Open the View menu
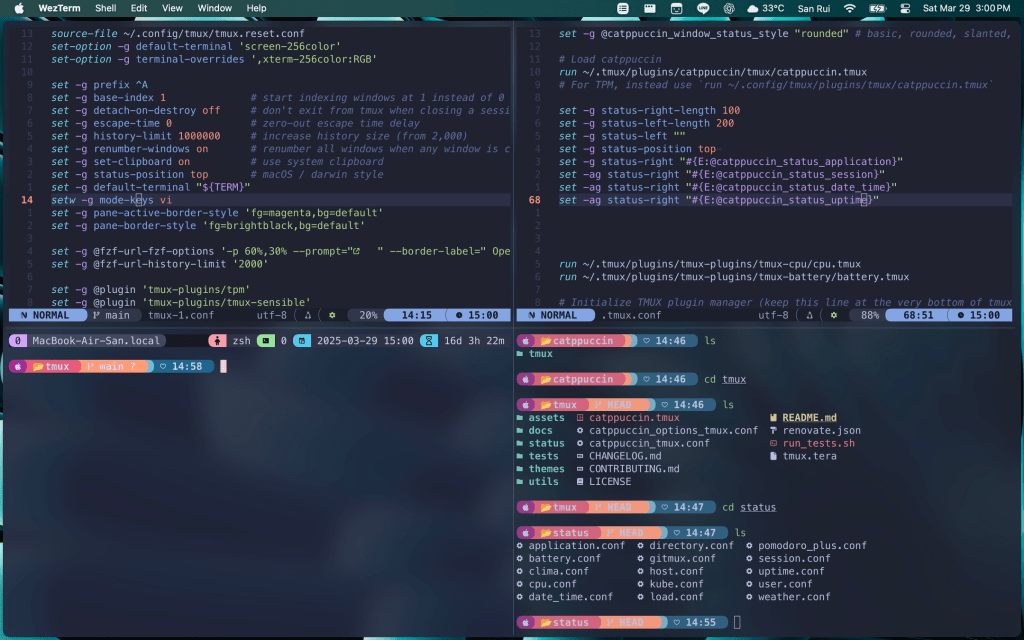This screenshot has width=1024, height=640. pos(172,8)
